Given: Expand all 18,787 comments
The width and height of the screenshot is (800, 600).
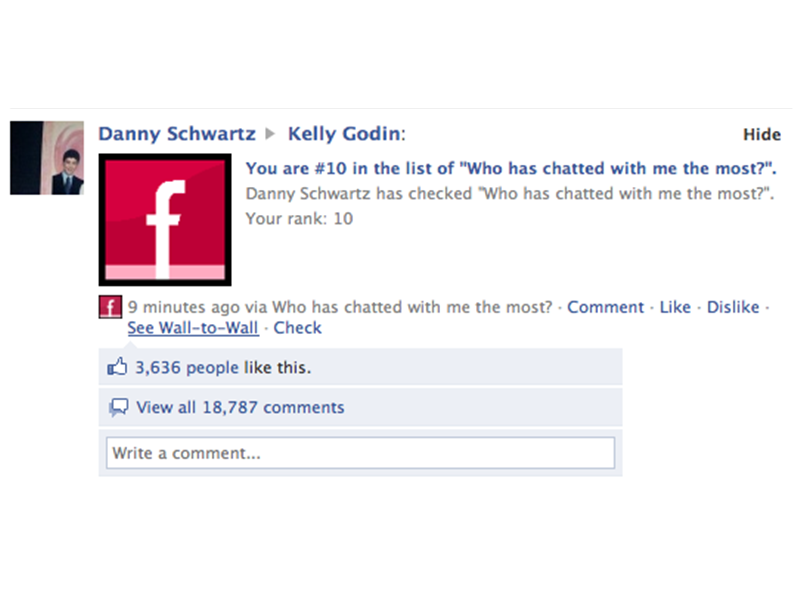Looking at the screenshot, I should [x=240, y=407].
